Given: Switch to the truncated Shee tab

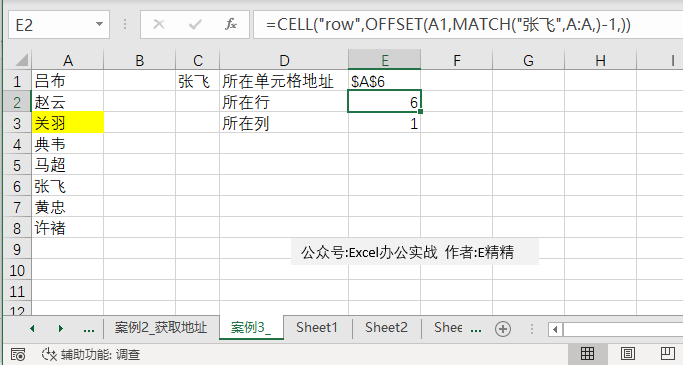Looking at the screenshot, I should coord(448,328).
